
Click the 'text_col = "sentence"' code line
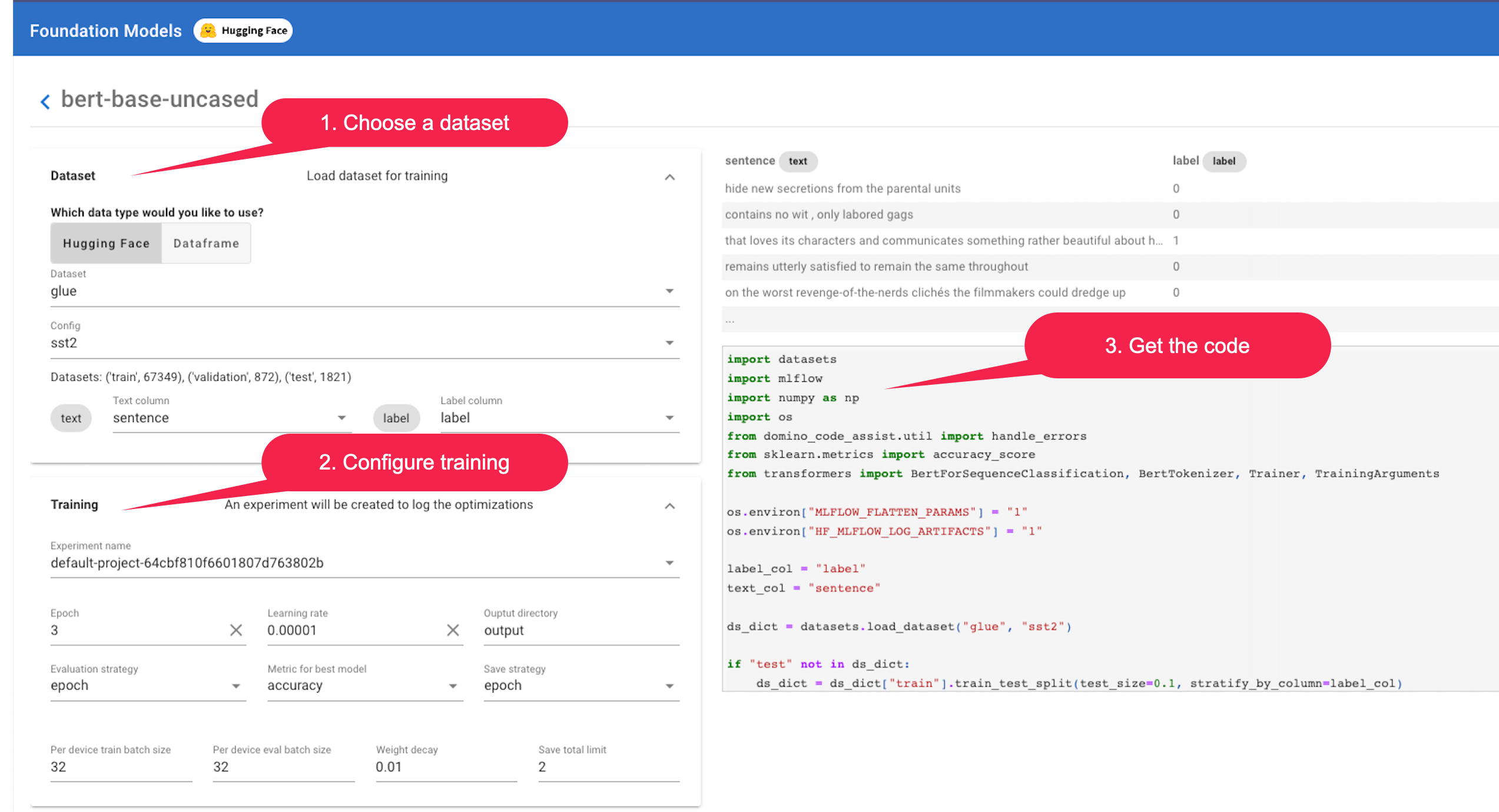click(x=803, y=588)
